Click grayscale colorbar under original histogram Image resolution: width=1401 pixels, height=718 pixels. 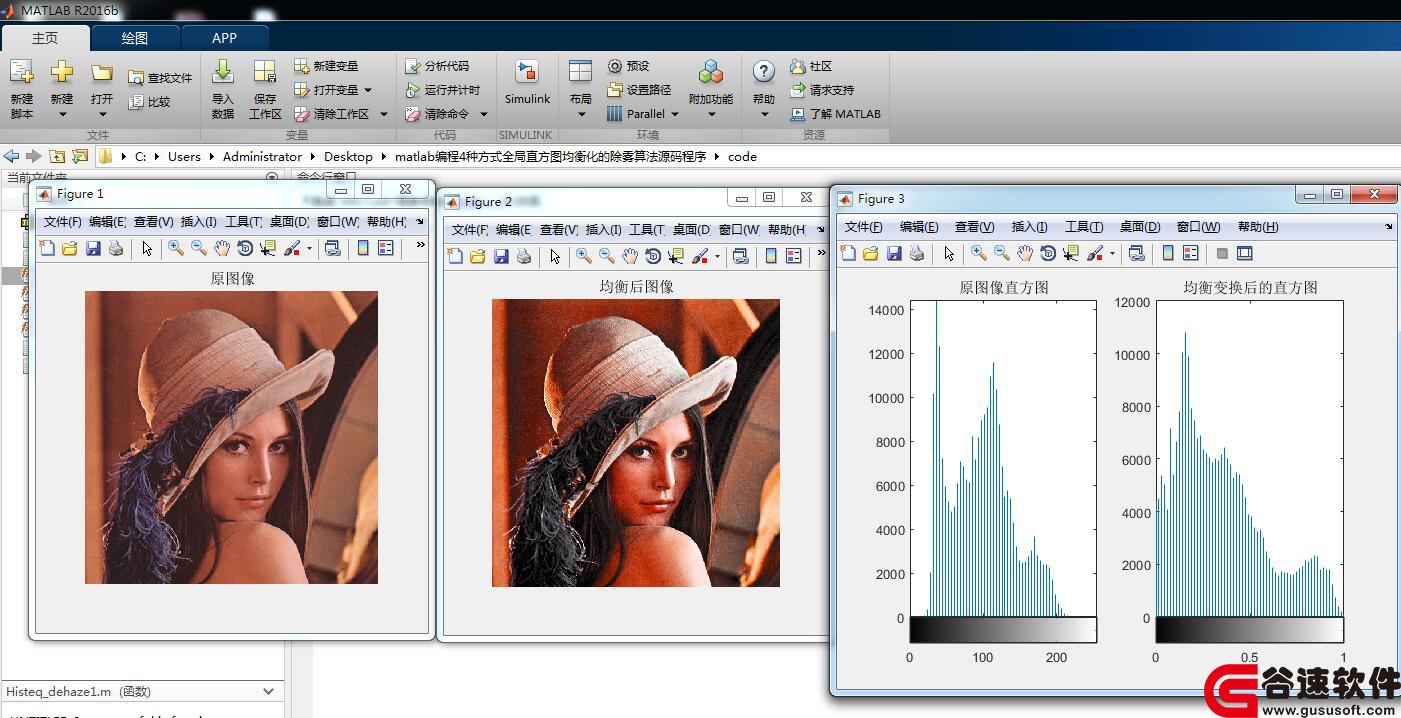coord(1003,630)
